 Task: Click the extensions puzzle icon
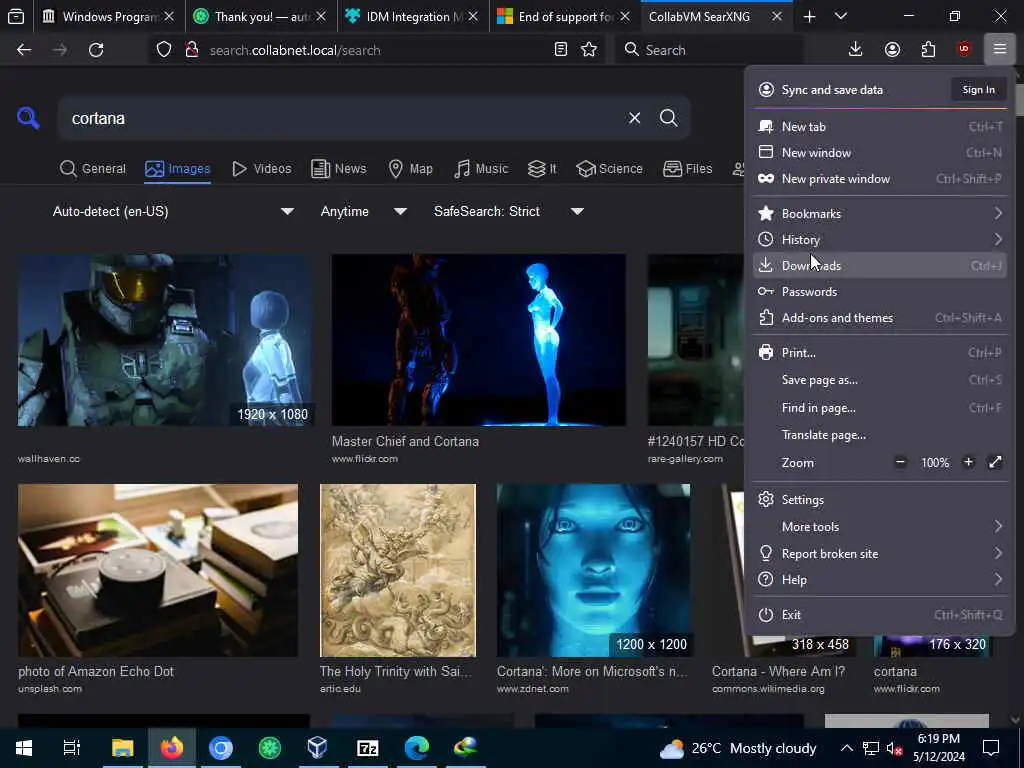(928, 50)
